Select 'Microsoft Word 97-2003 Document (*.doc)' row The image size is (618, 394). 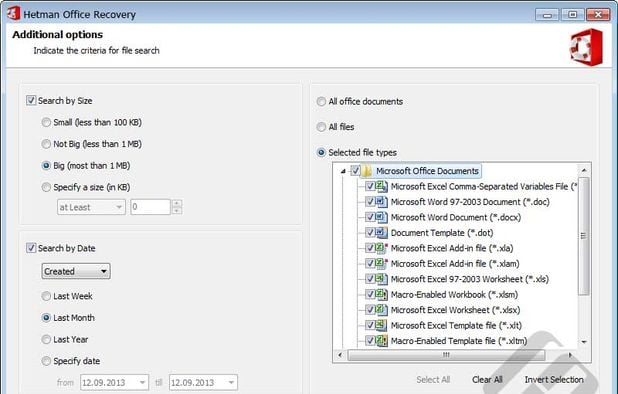[x=470, y=202]
